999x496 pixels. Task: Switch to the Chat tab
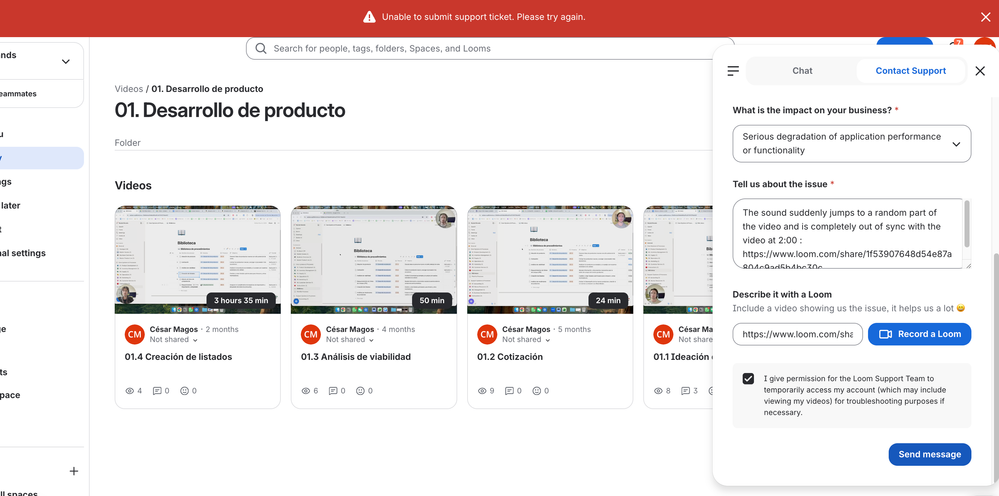point(801,71)
